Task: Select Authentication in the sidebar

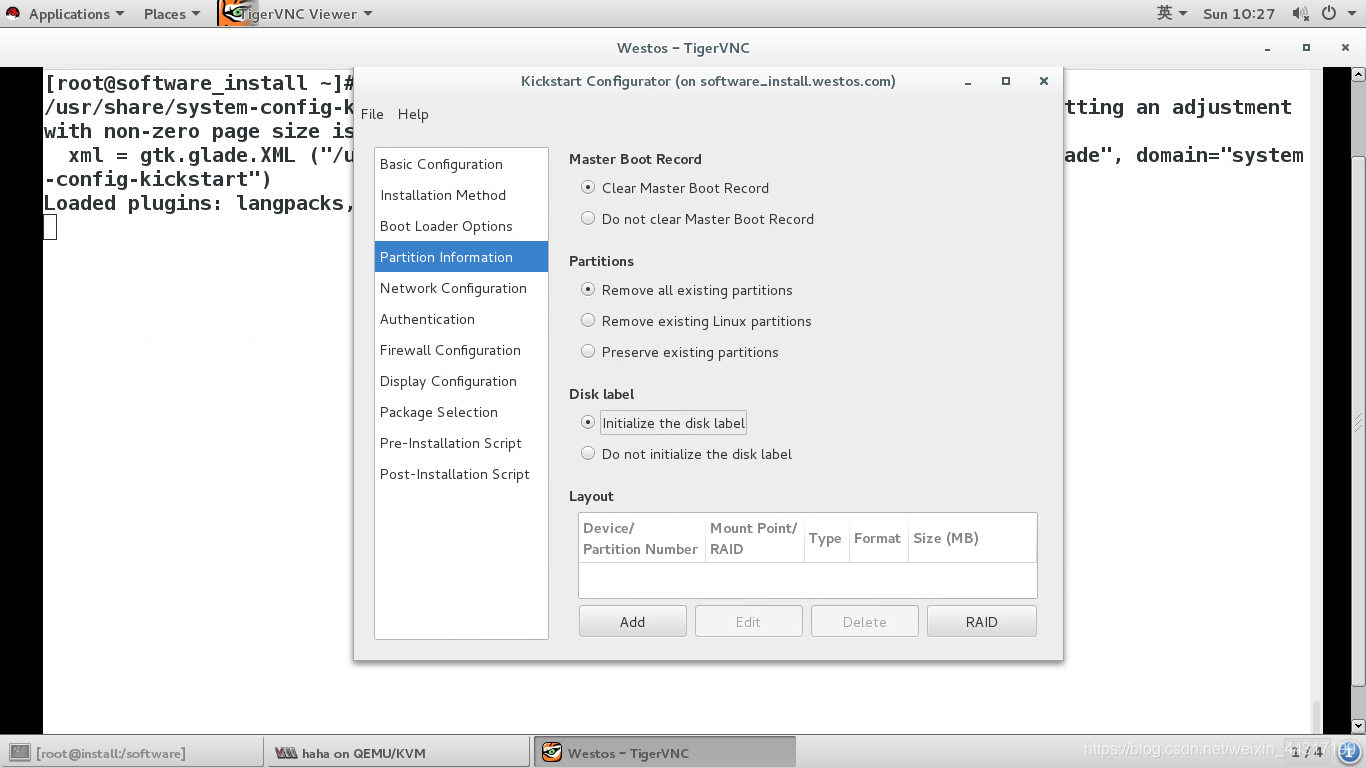Action: coord(461,319)
